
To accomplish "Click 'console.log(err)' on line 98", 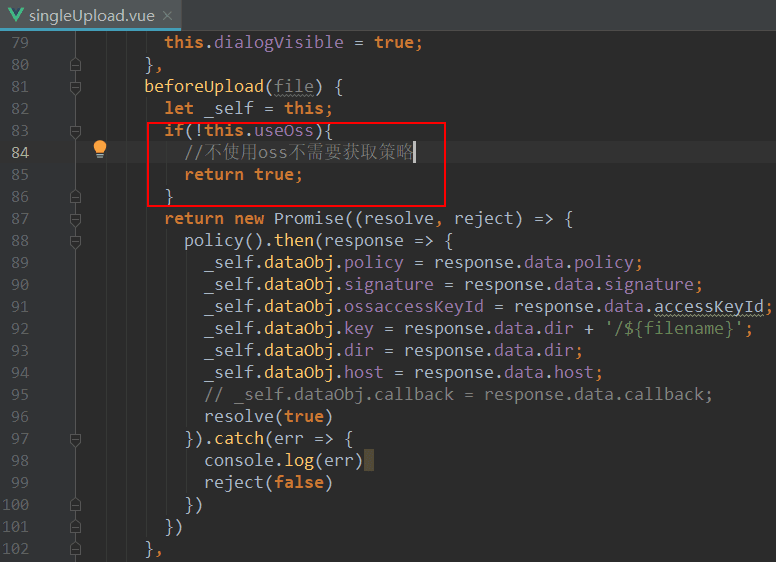I will (284, 461).
